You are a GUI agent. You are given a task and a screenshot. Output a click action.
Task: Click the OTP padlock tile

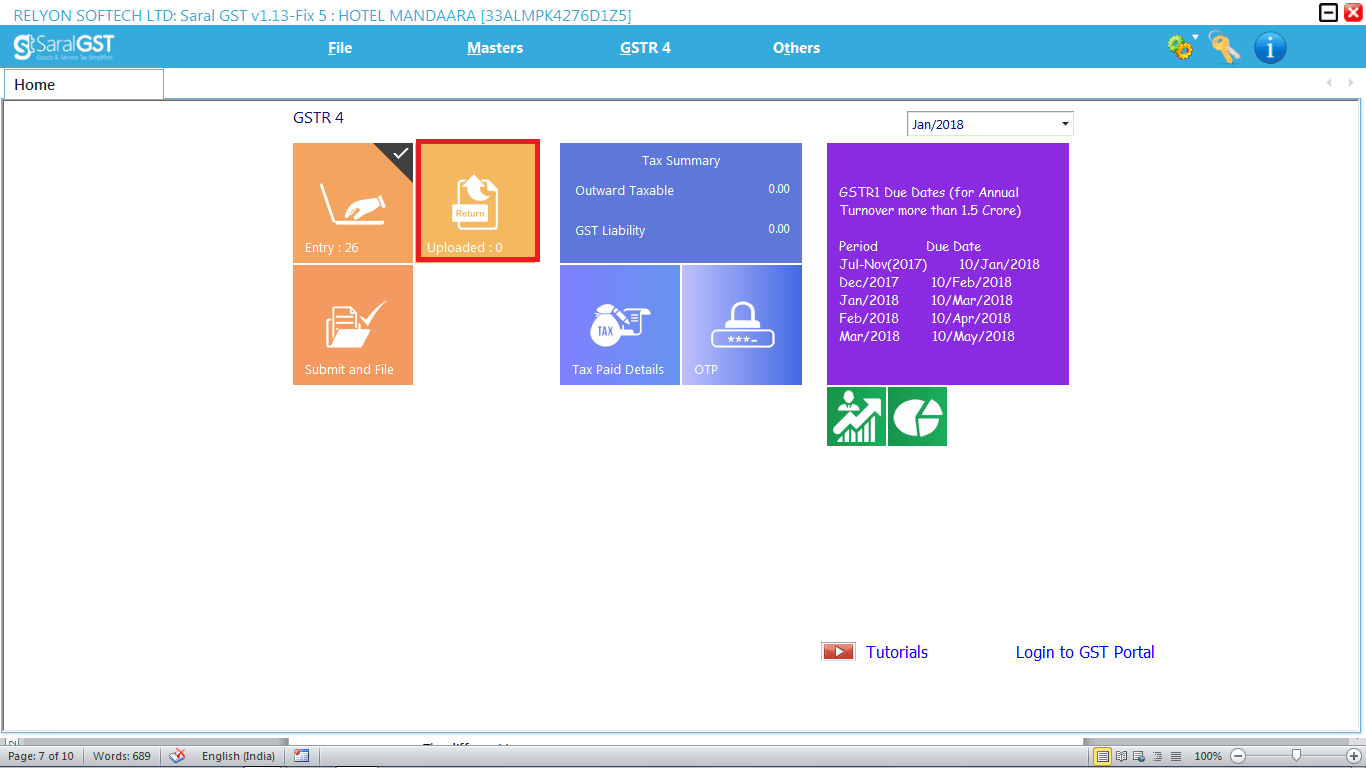click(741, 325)
